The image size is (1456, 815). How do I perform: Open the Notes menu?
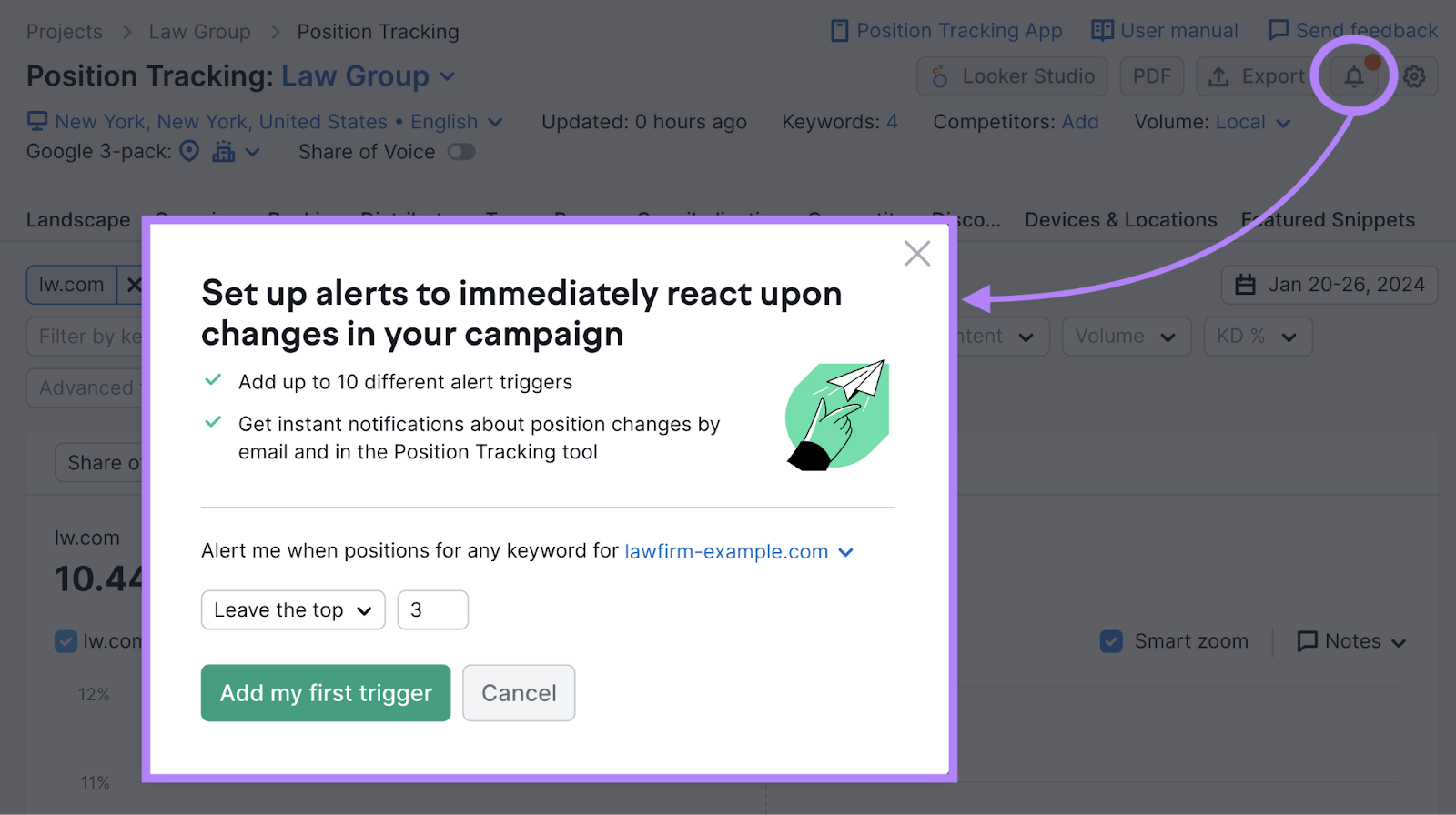pyautogui.click(x=1351, y=641)
